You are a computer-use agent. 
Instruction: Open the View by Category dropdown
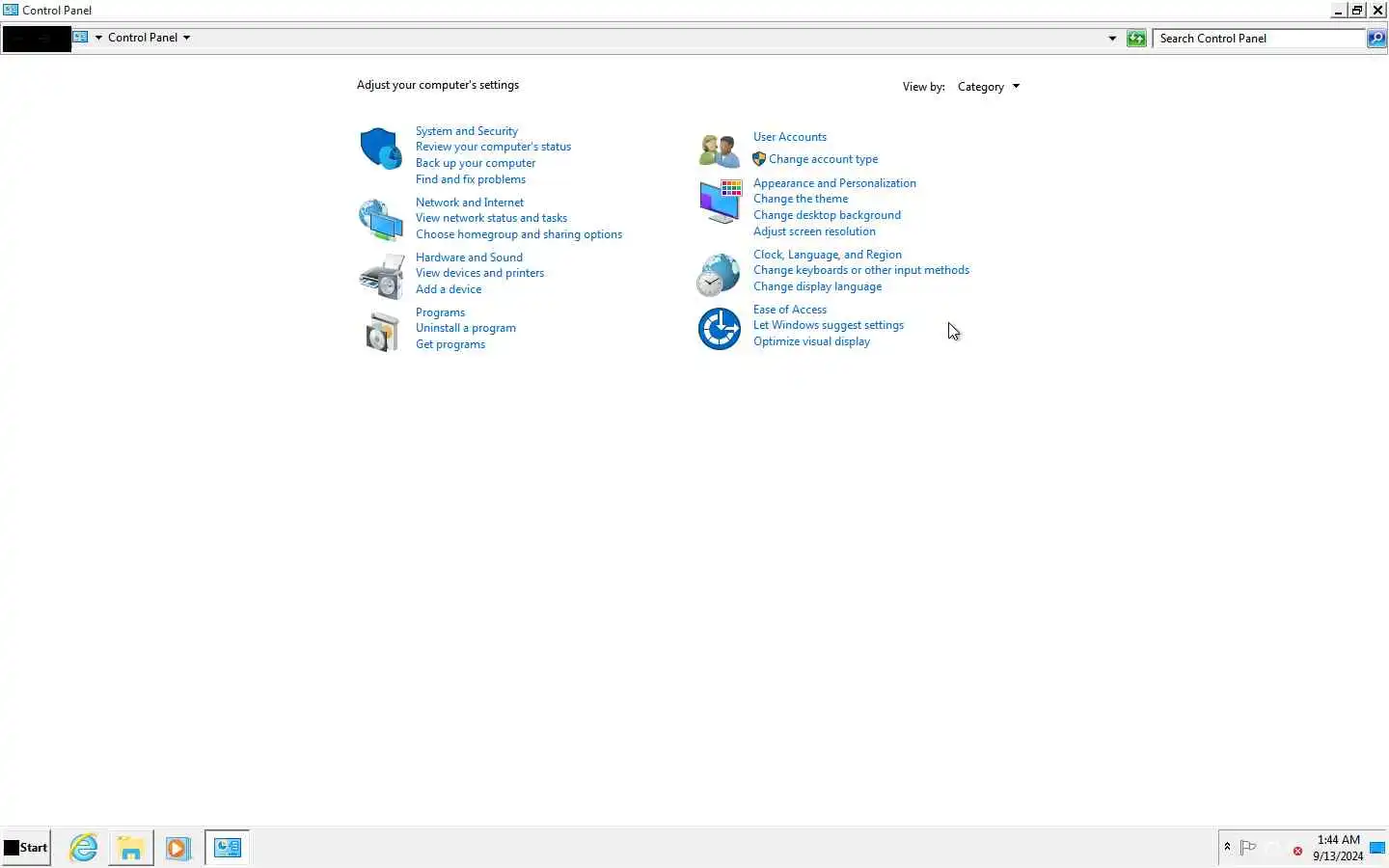click(989, 87)
